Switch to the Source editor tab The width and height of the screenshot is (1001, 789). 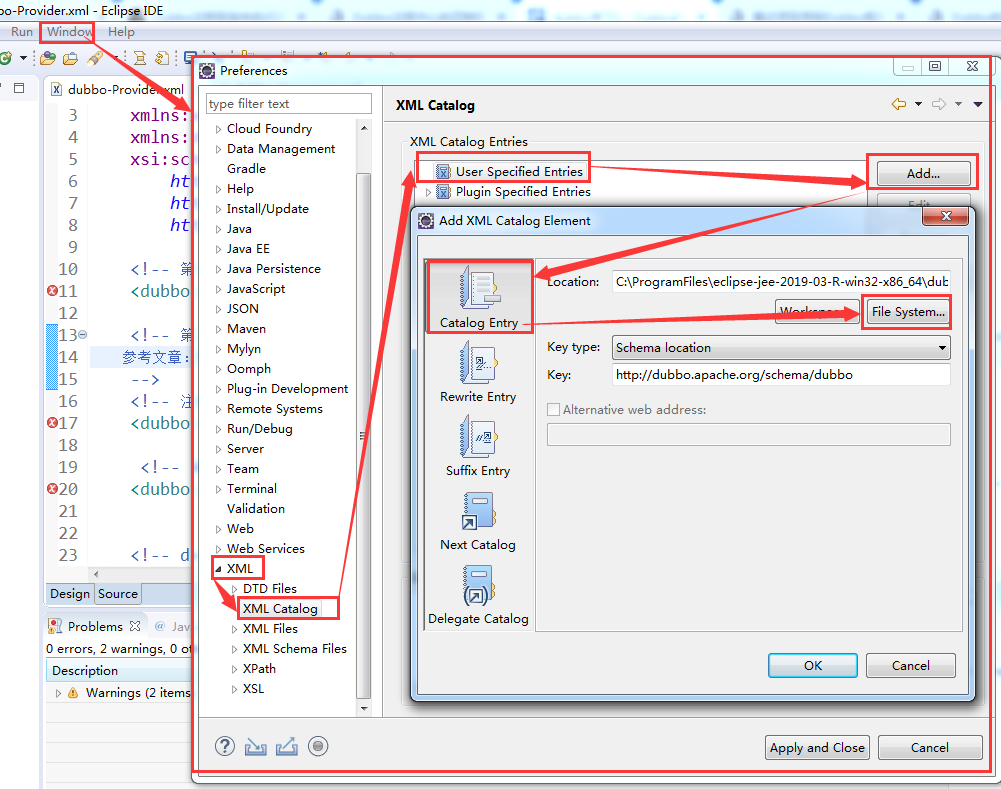(x=118, y=594)
